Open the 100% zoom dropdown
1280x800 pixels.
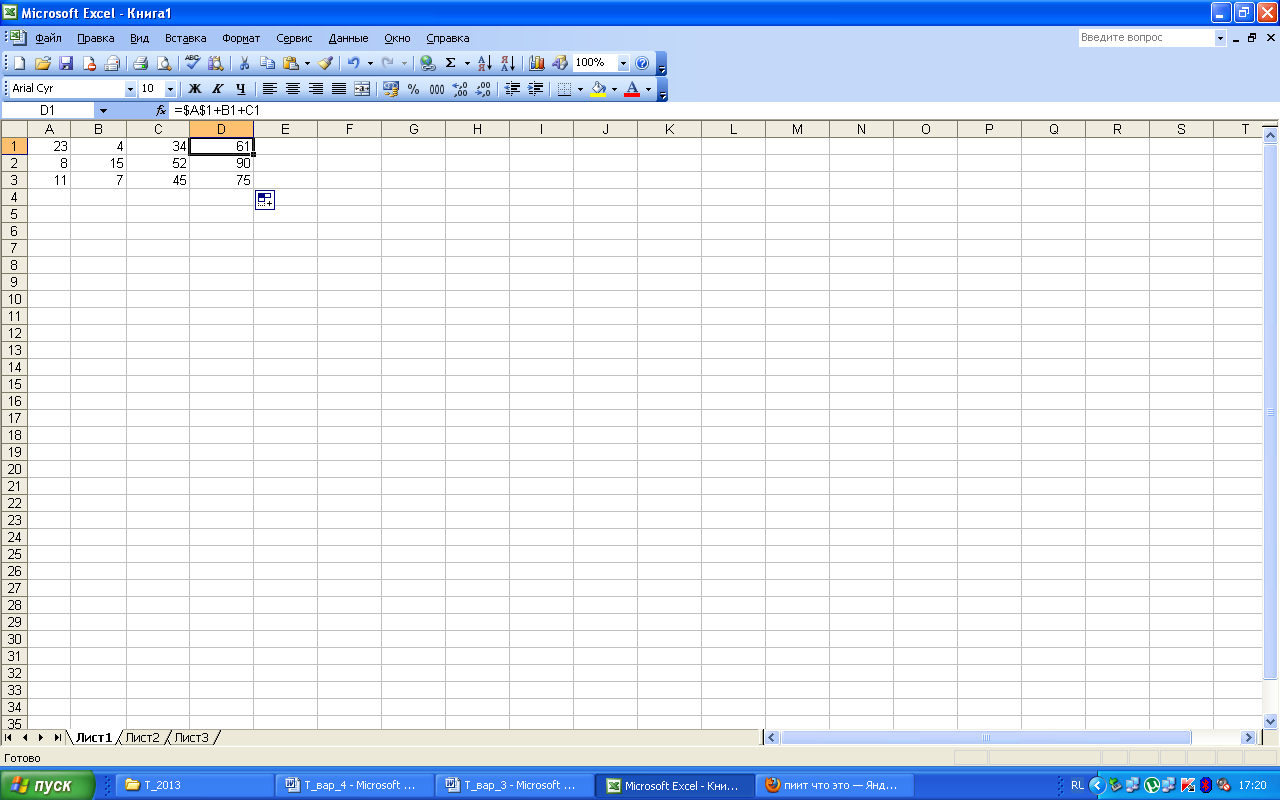624,63
